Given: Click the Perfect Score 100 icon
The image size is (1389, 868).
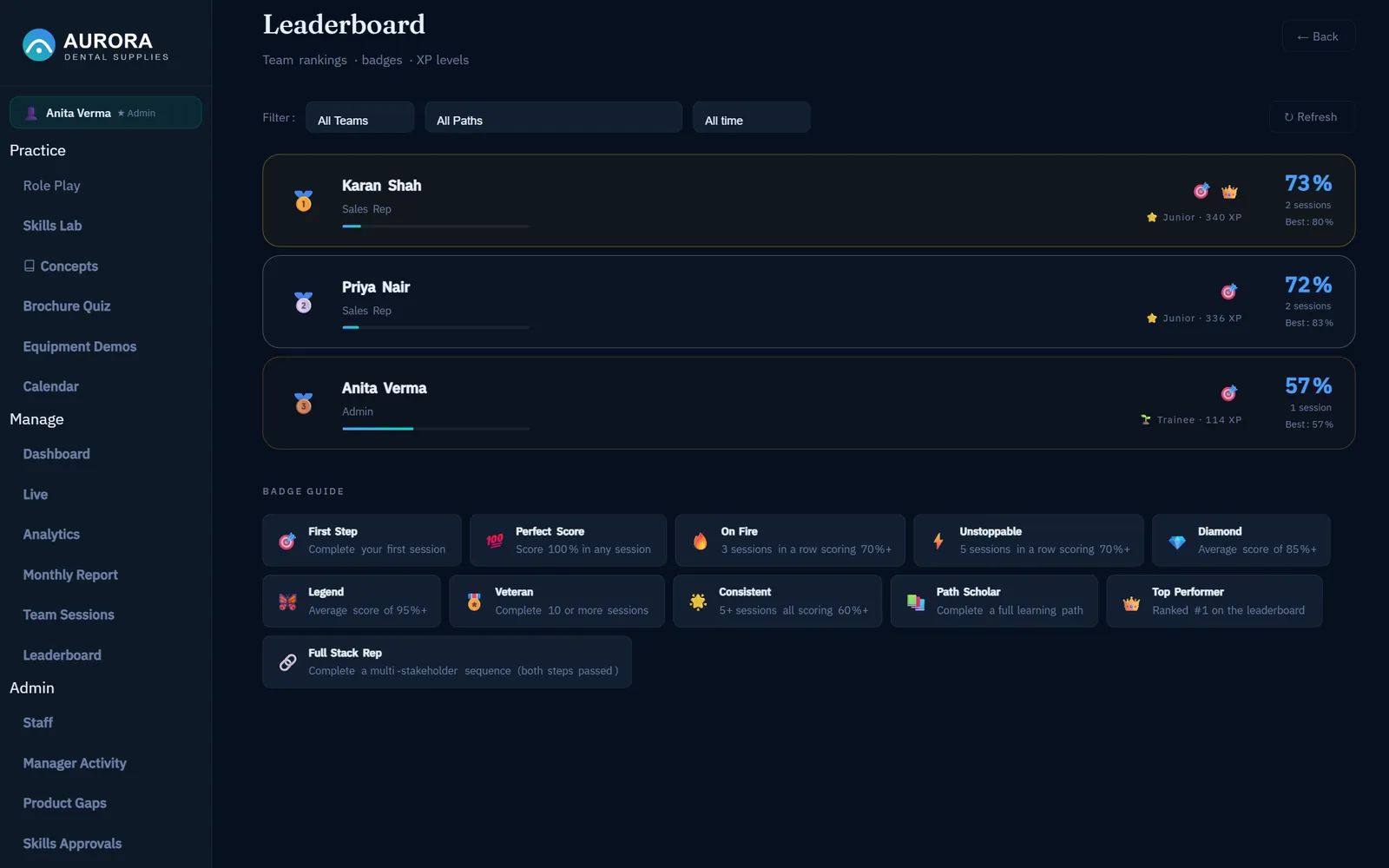Looking at the screenshot, I should coord(495,541).
